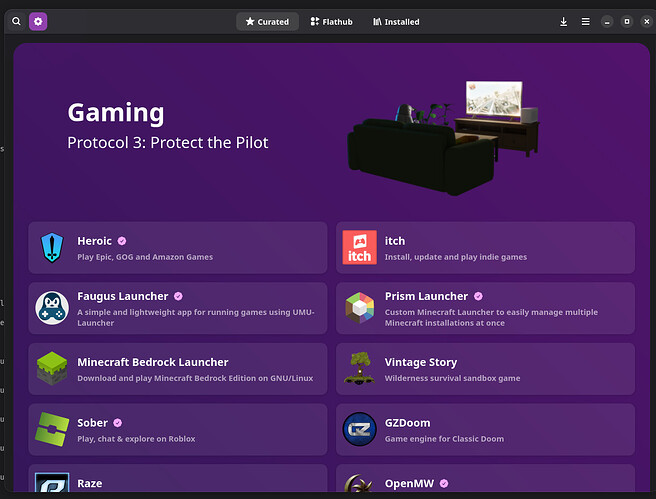The height and width of the screenshot is (499, 656).
Task: Open the Faugus Launcher title
Action: [x=123, y=296]
